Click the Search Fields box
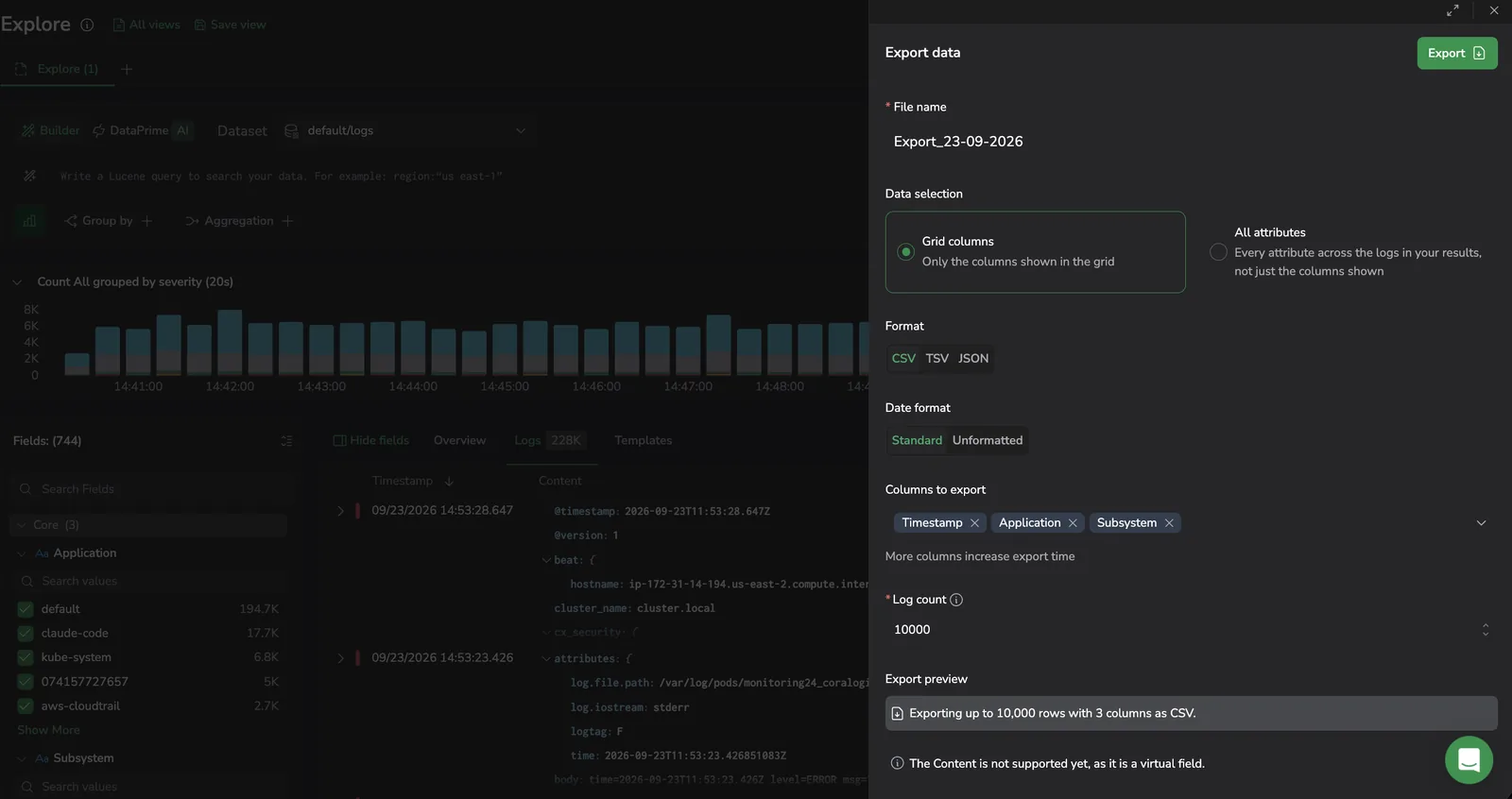 tap(151, 489)
